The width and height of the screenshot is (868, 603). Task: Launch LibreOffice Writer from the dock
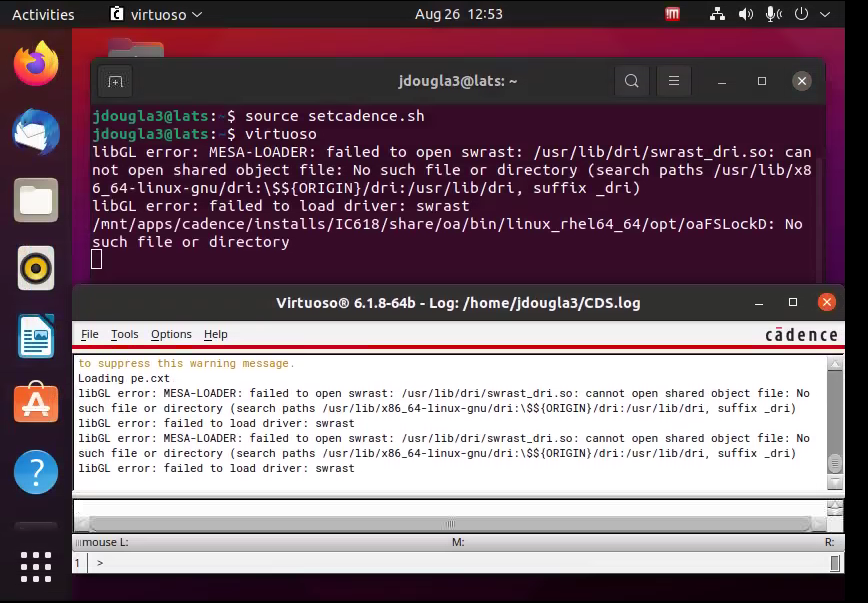(36, 336)
